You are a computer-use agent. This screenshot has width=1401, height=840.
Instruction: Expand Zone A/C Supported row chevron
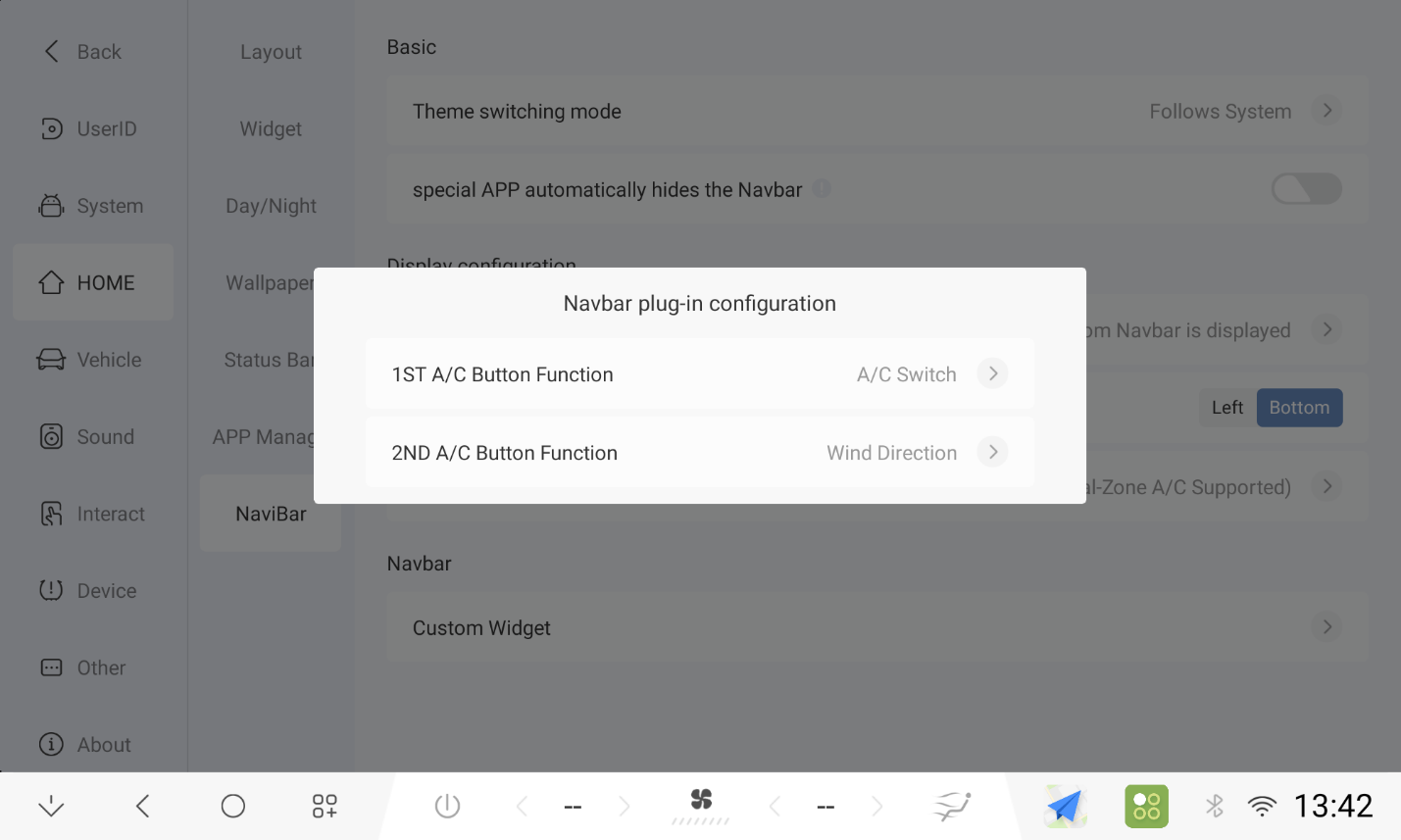tap(1327, 486)
